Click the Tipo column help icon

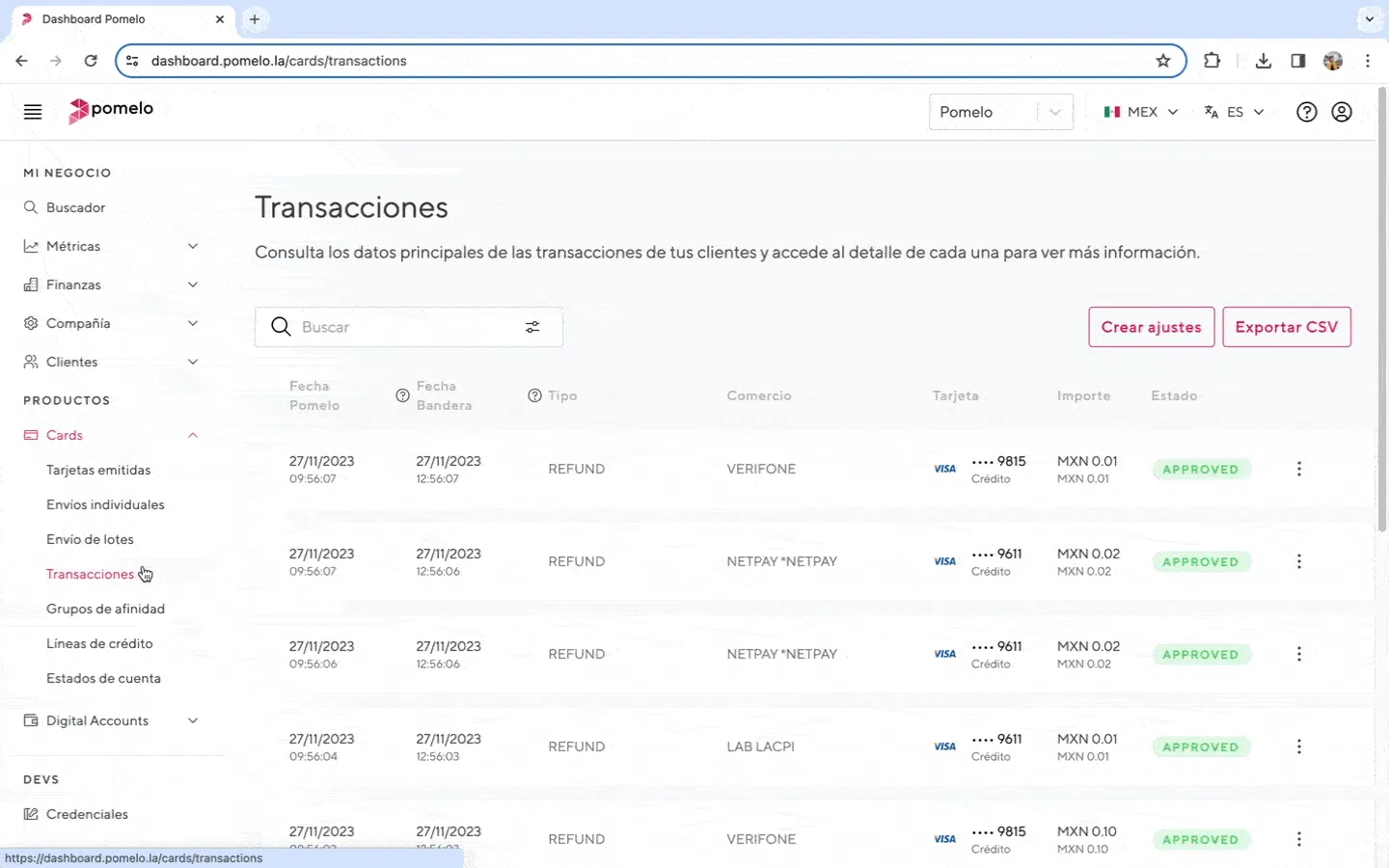(x=534, y=396)
